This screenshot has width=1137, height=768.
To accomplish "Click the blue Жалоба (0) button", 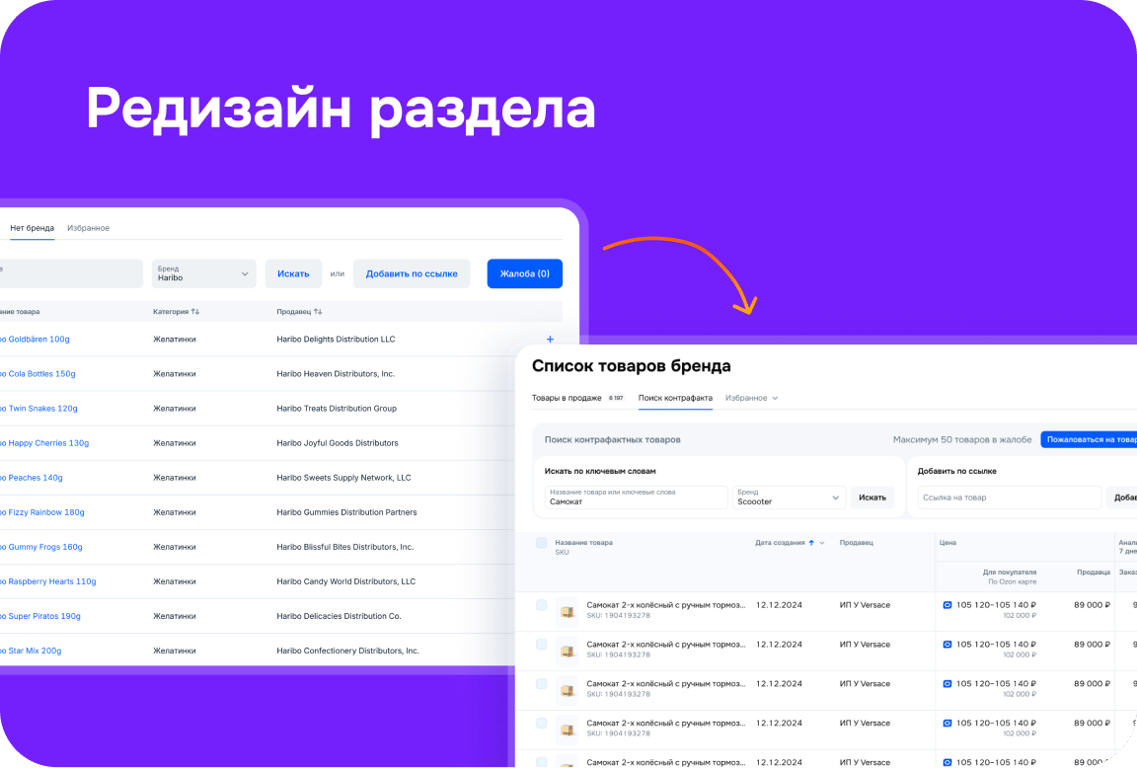I will pos(524,273).
